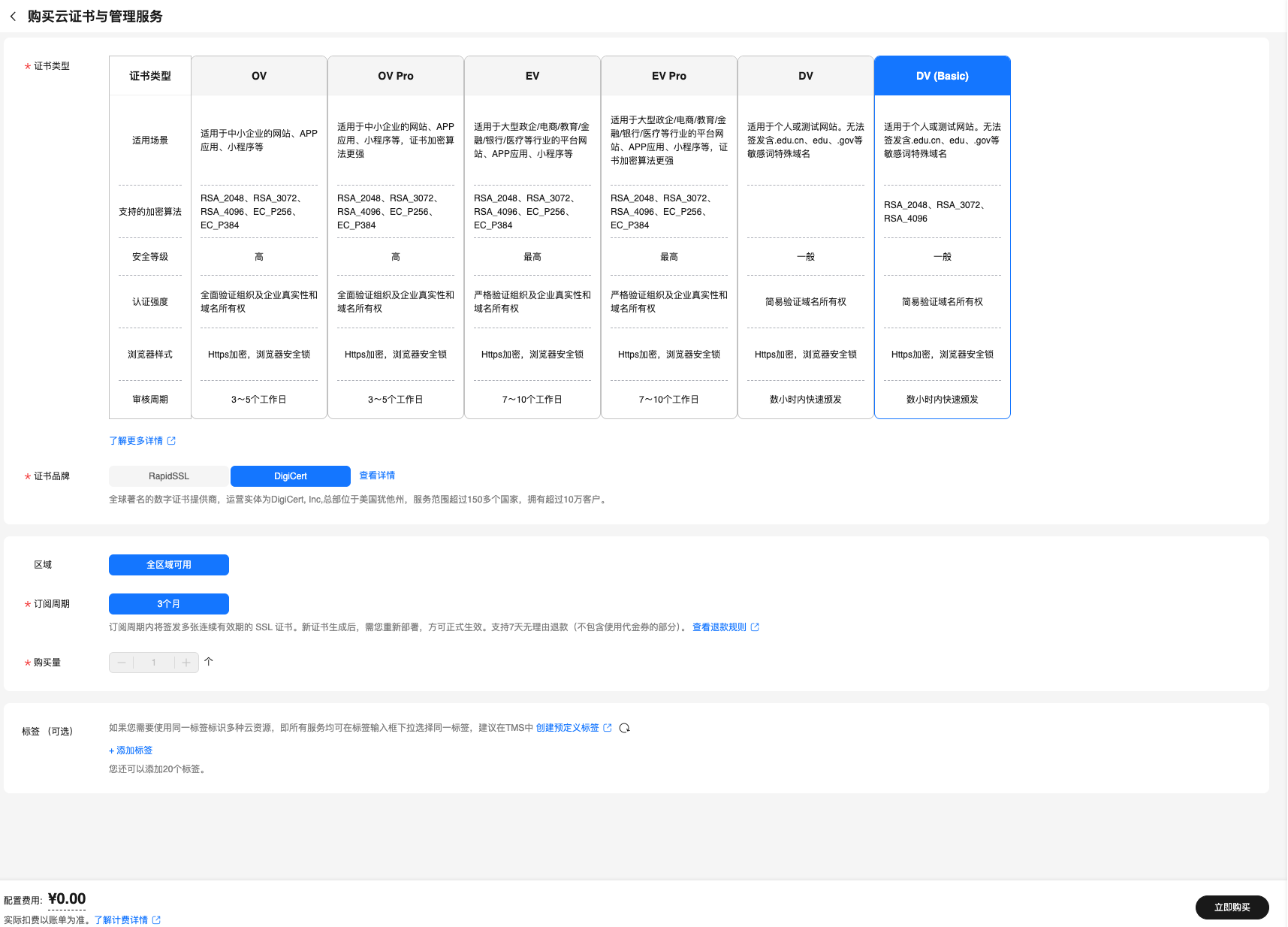Open 查看退款规则 link
The width and height of the screenshot is (1288, 927).
pos(719,627)
